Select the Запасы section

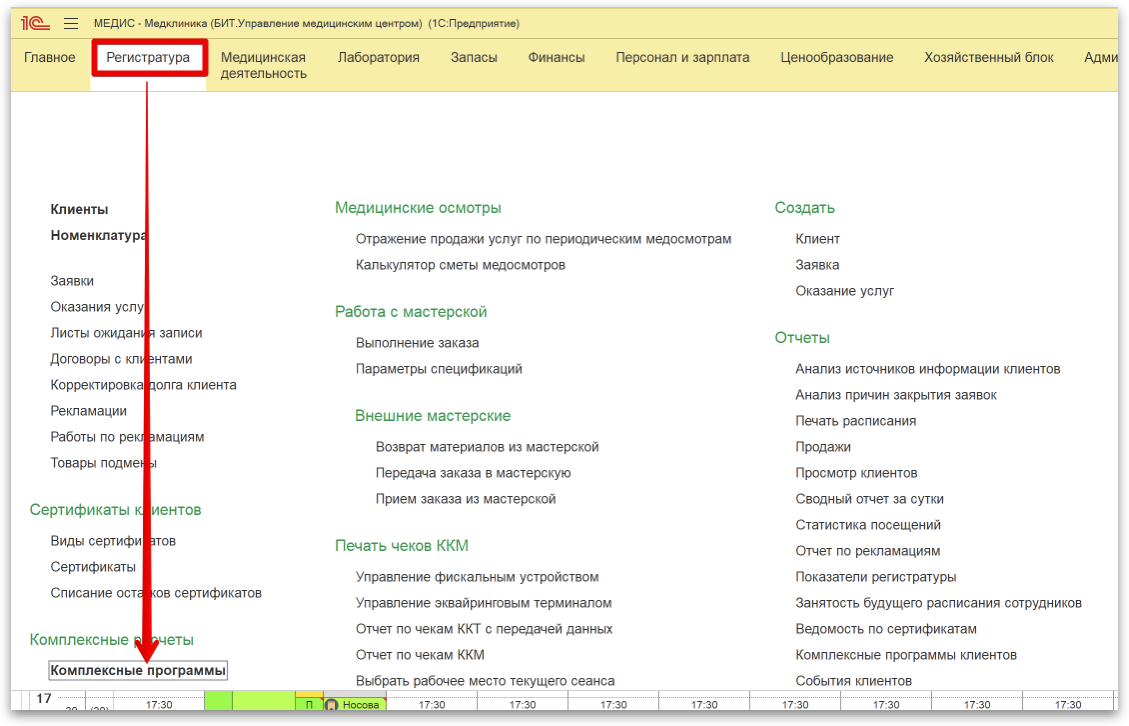click(x=474, y=58)
